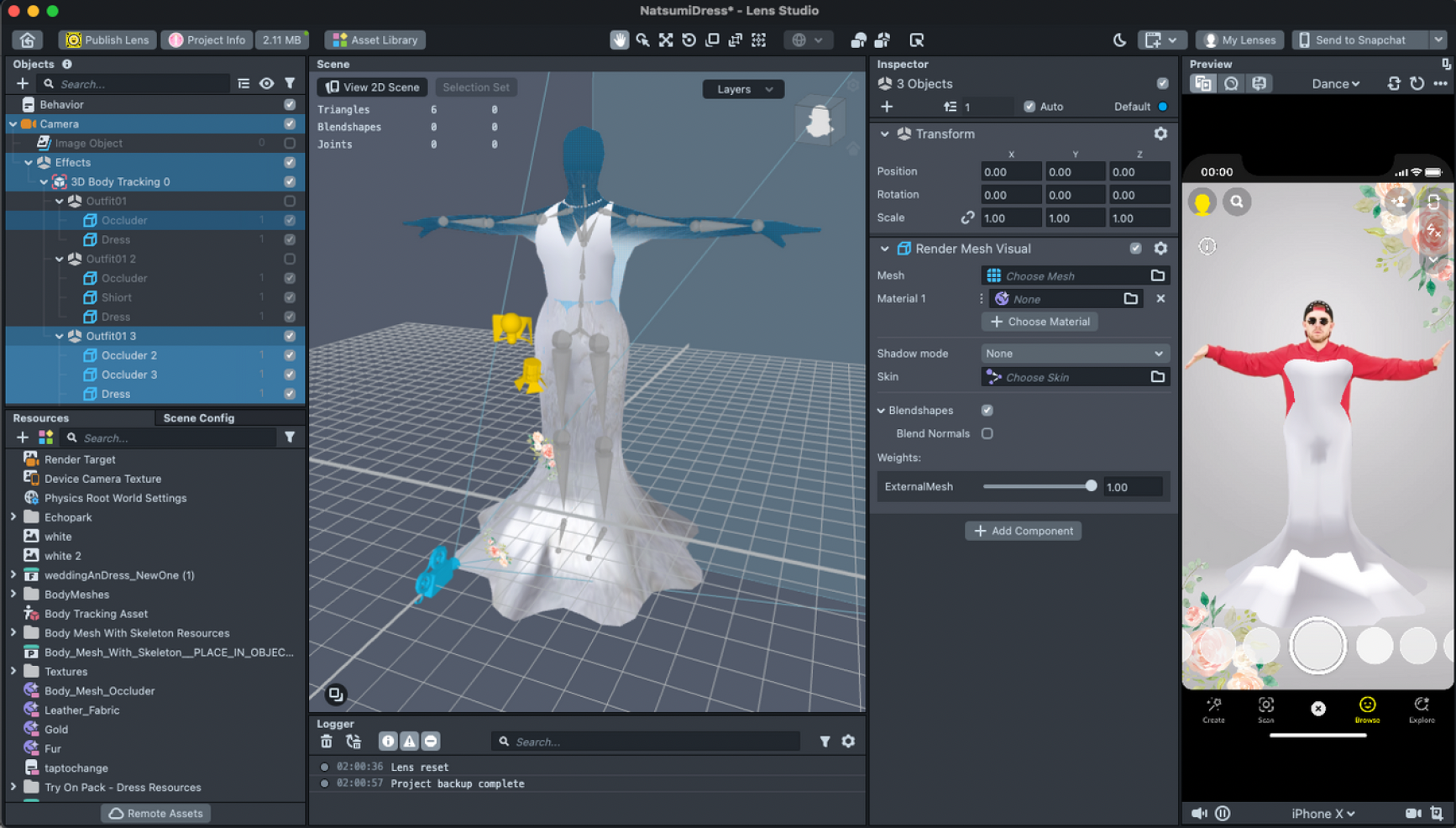The height and width of the screenshot is (828, 1456).
Task: Click Remote Assets button
Action: pos(156,813)
